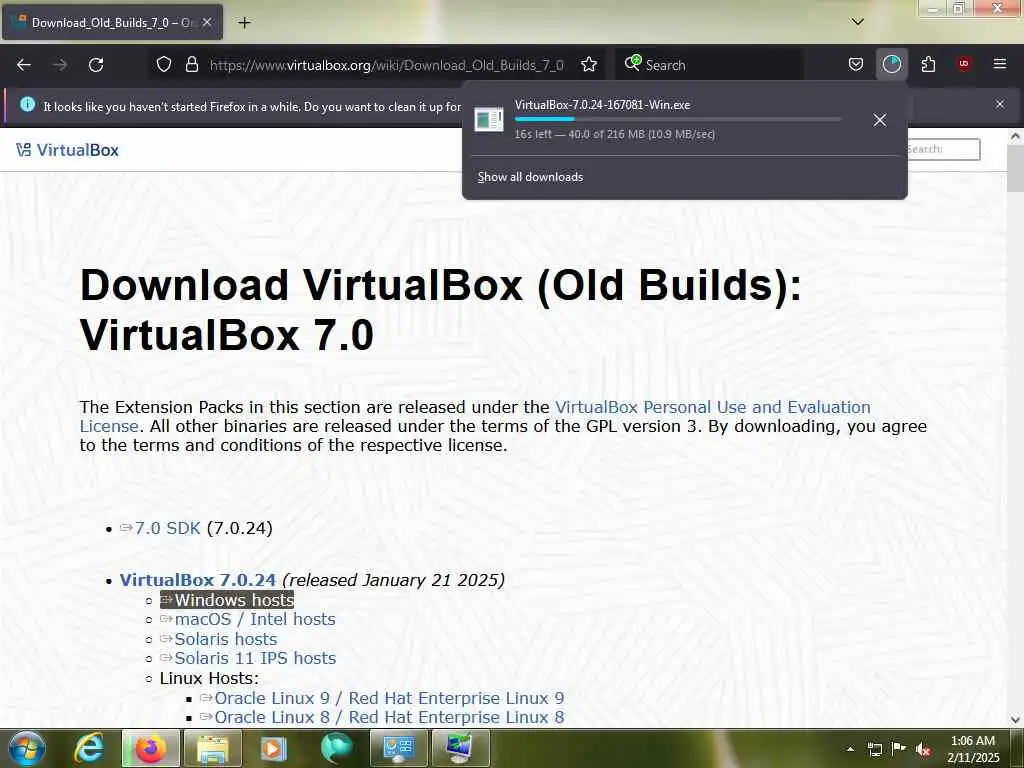Reload the page with the refresh icon

tap(96, 65)
